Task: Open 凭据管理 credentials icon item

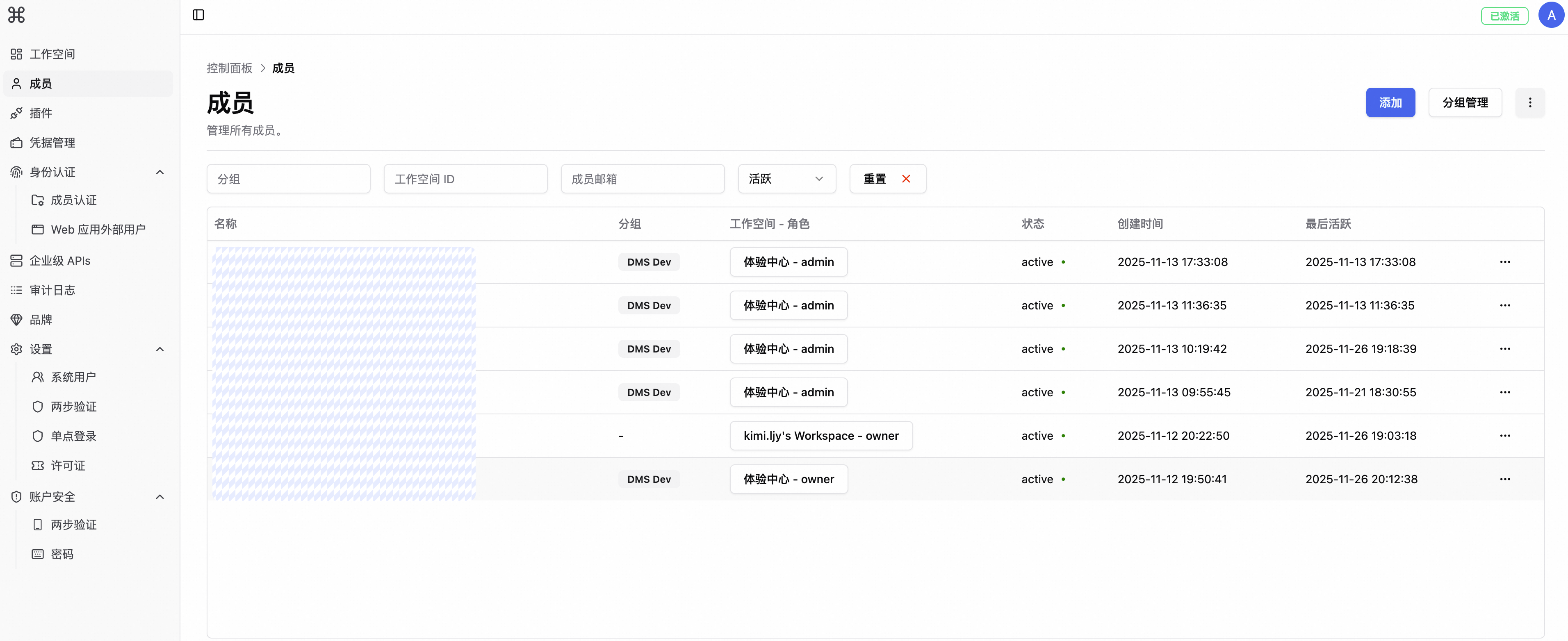Action: tap(16, 143)
